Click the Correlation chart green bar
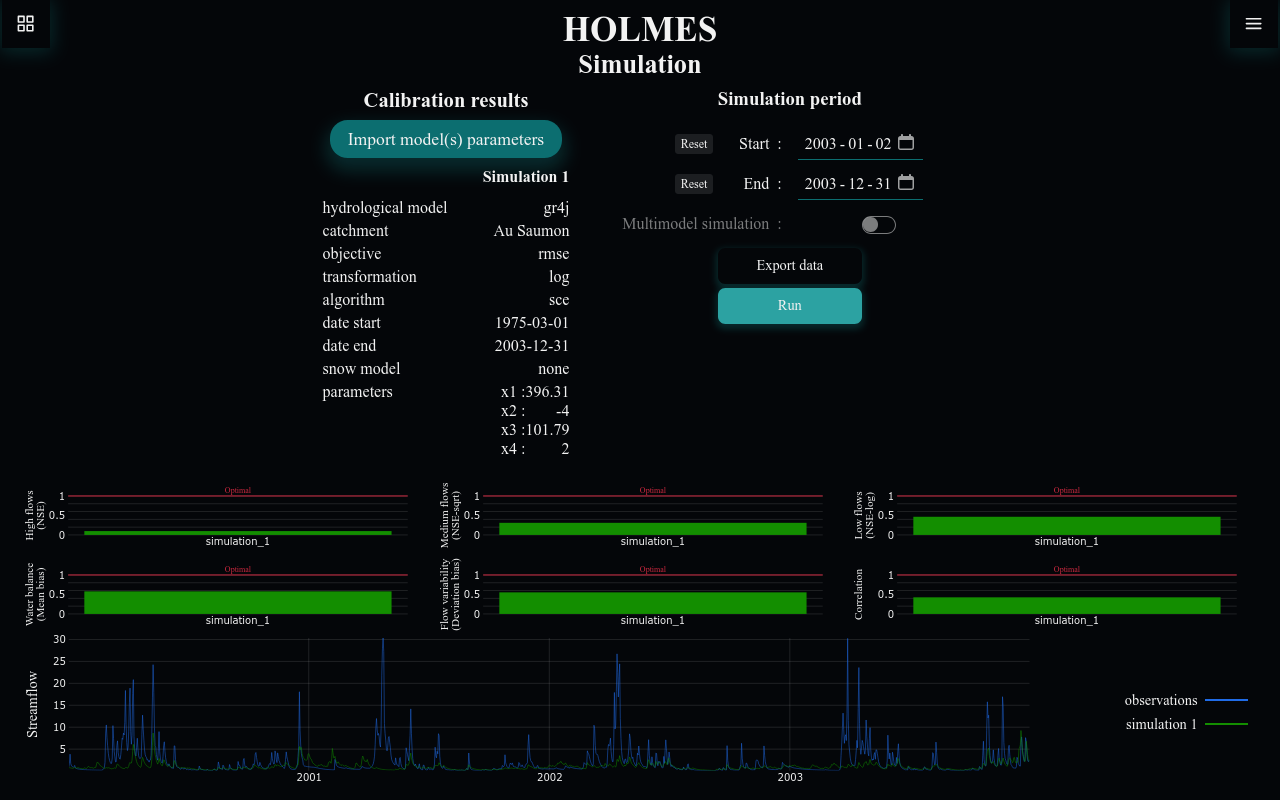 tap(1066, 604)
